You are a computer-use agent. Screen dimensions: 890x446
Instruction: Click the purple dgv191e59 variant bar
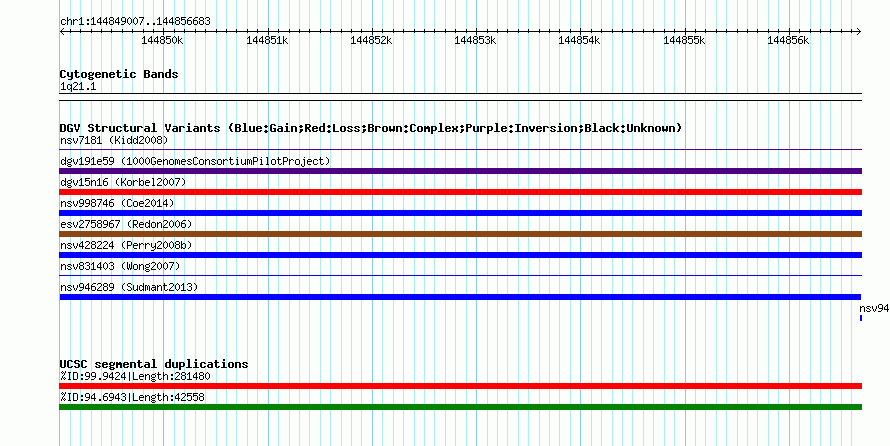pos(461,171)
